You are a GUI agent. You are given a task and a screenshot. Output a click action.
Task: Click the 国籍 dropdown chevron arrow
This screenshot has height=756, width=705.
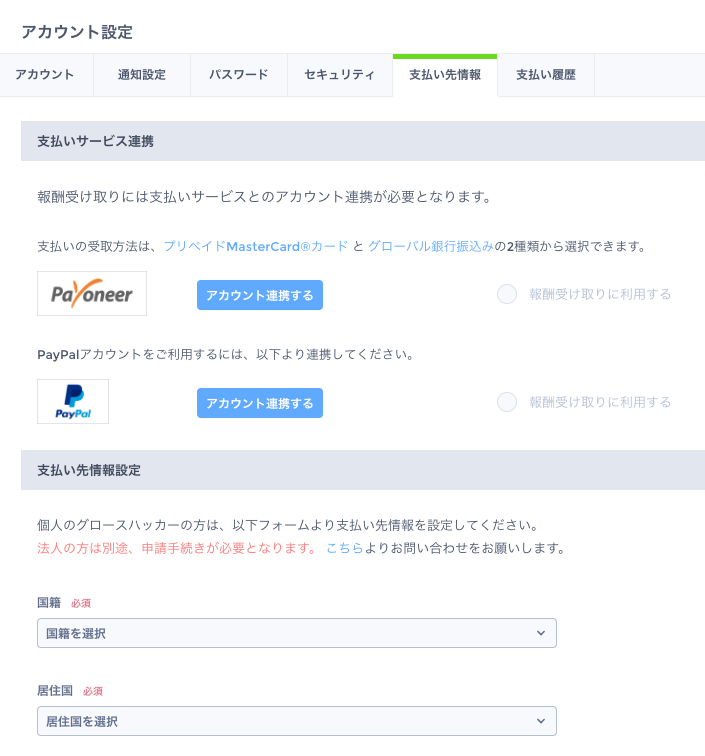(541, 633)
